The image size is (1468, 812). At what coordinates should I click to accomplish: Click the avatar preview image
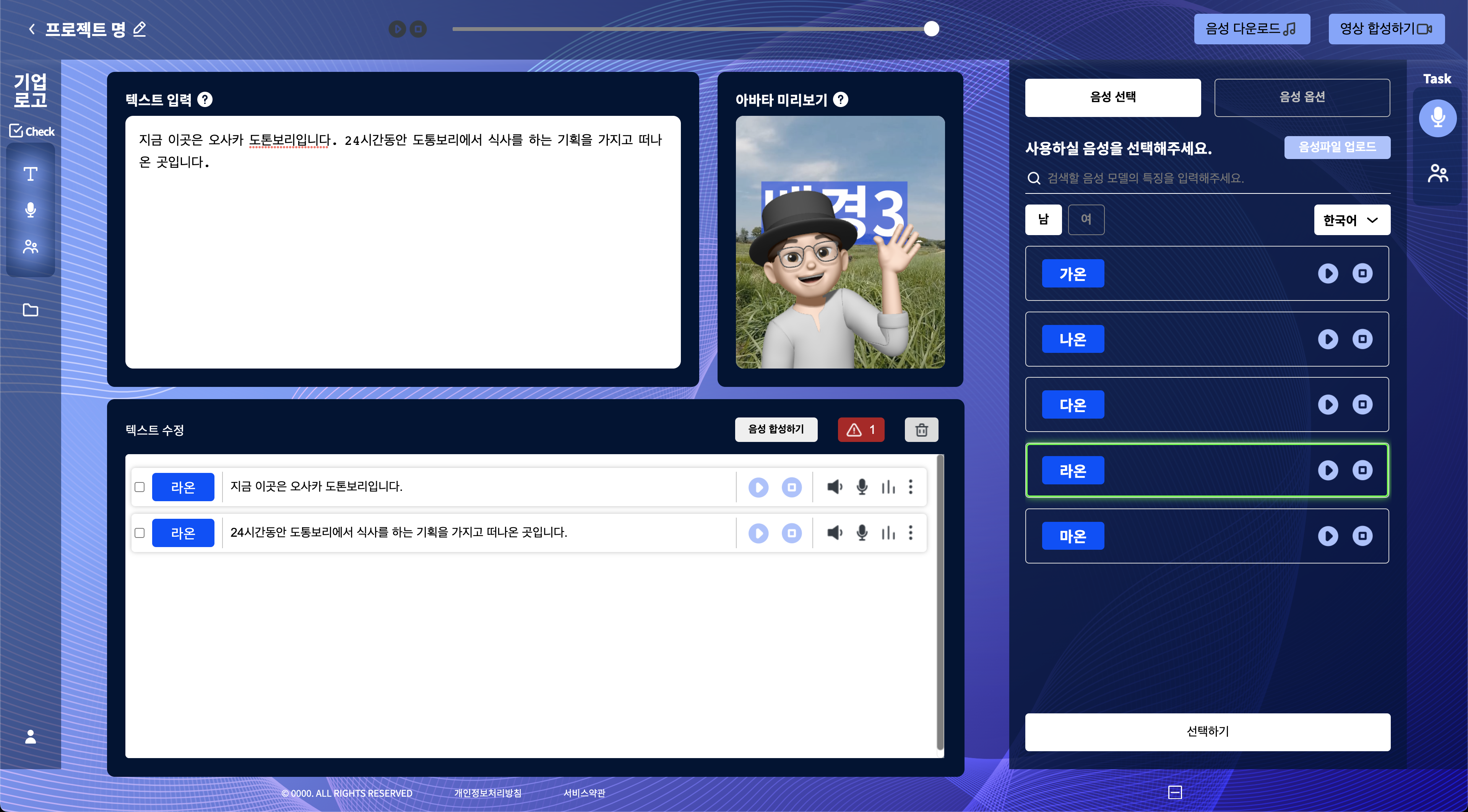pyautogui.click(x=840, y=242)
